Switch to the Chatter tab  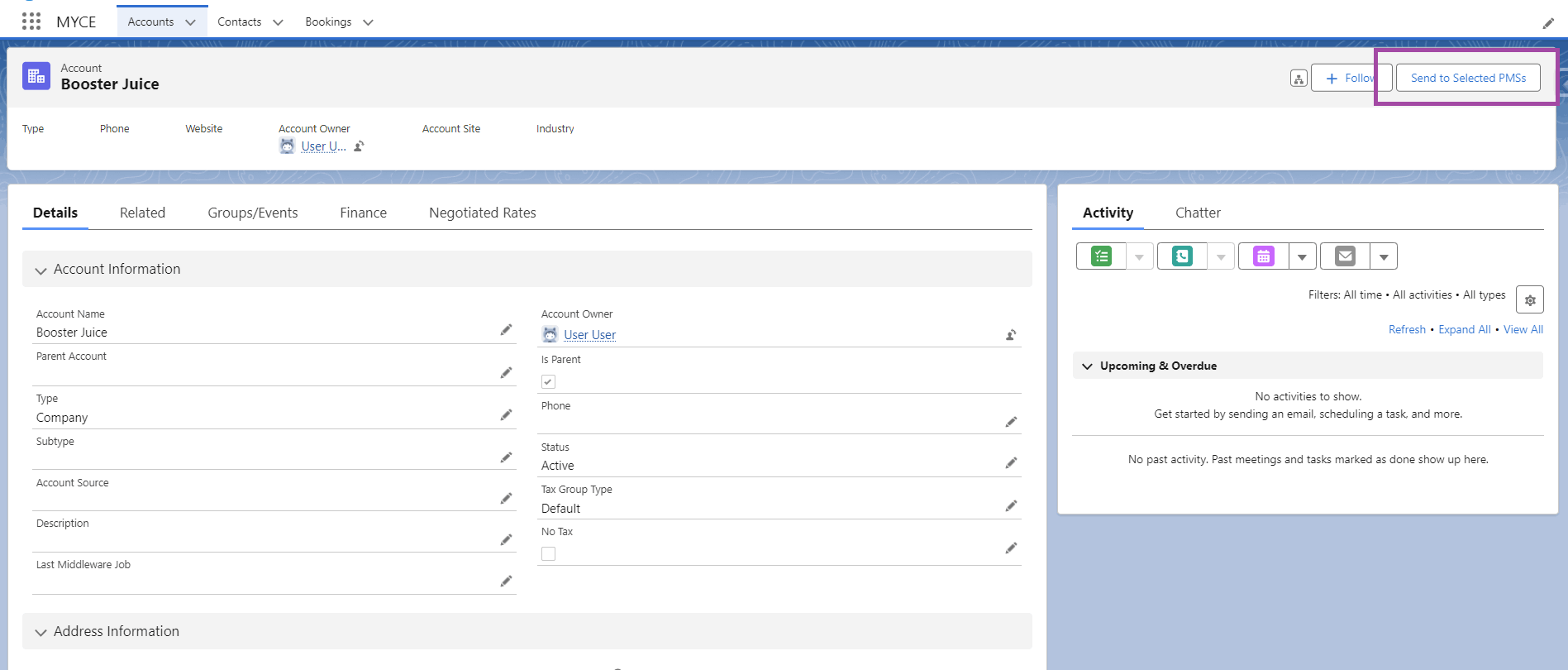(1198, 213)
